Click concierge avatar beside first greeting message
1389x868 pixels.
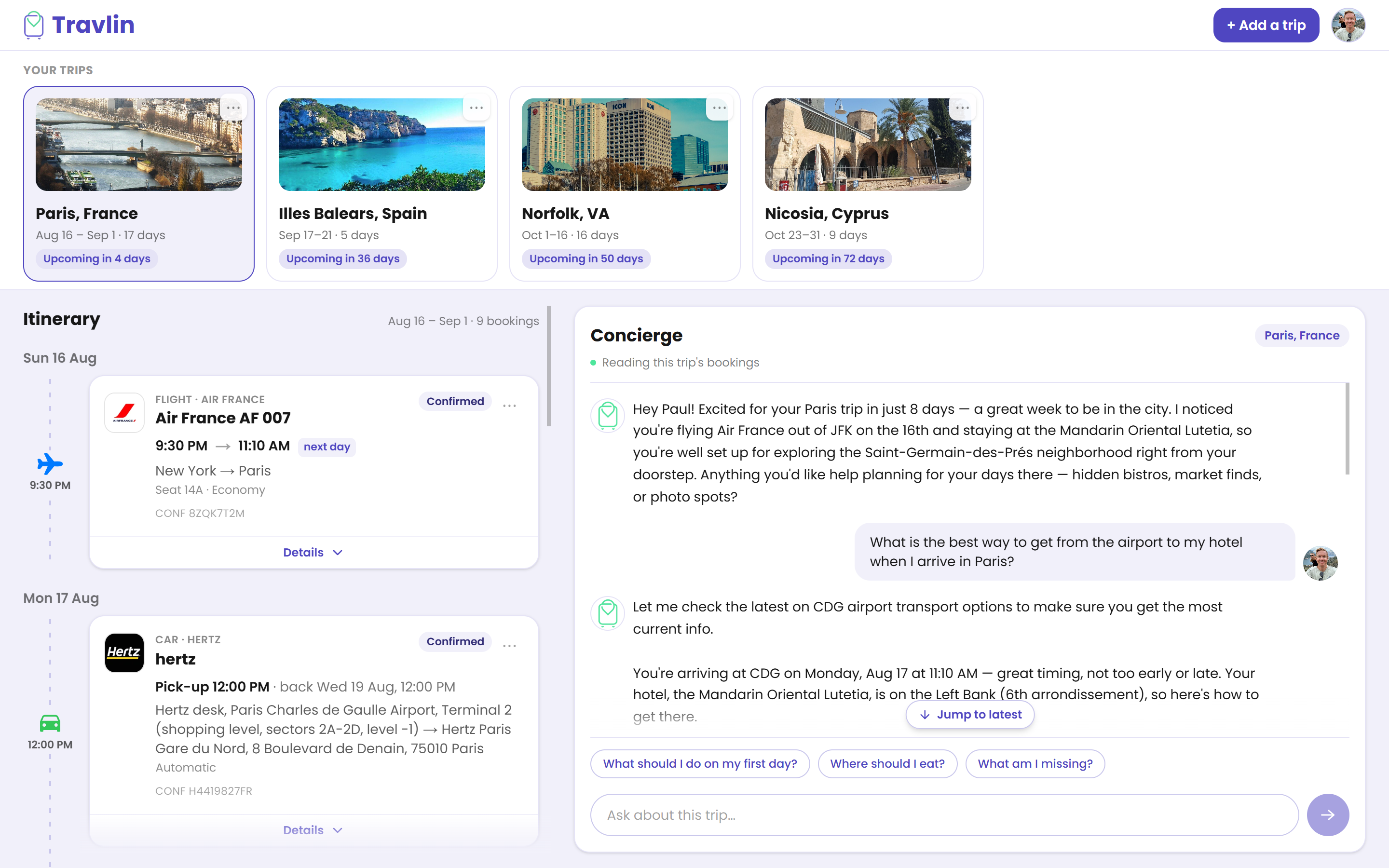(608, 415)
